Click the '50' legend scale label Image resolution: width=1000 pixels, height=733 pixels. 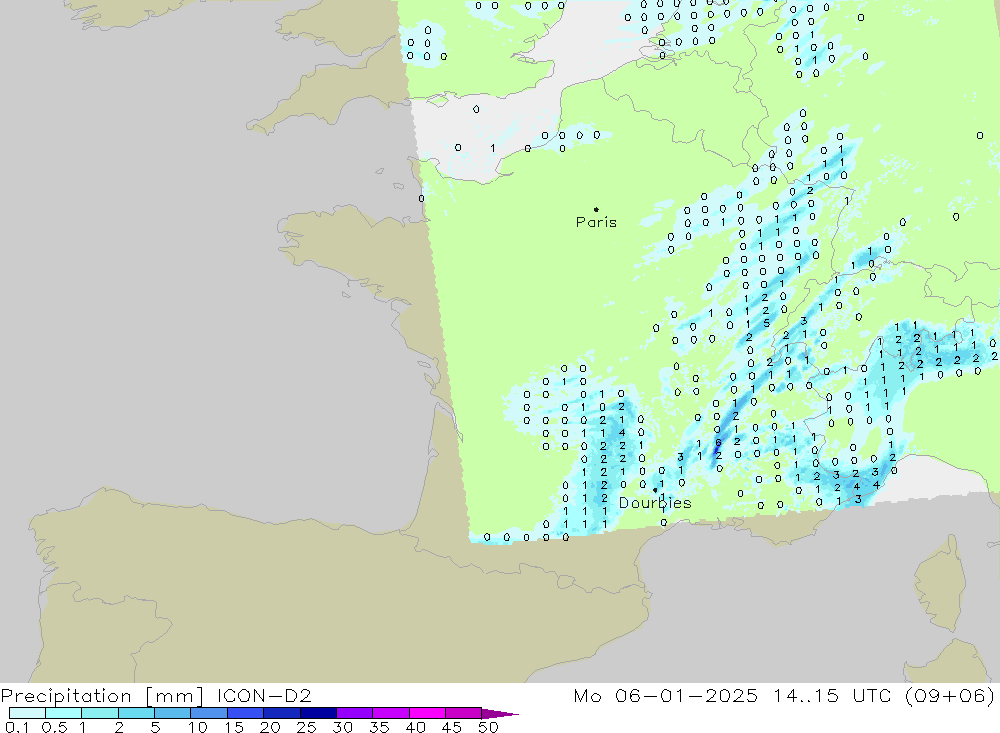pyautogui.click(x=488, y=727)
